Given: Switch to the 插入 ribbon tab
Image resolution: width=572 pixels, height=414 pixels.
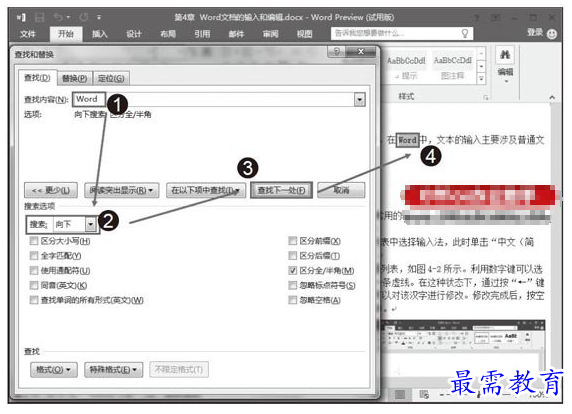Looking at the screenshot, I should pyautogui.click(x=99, y=34).
